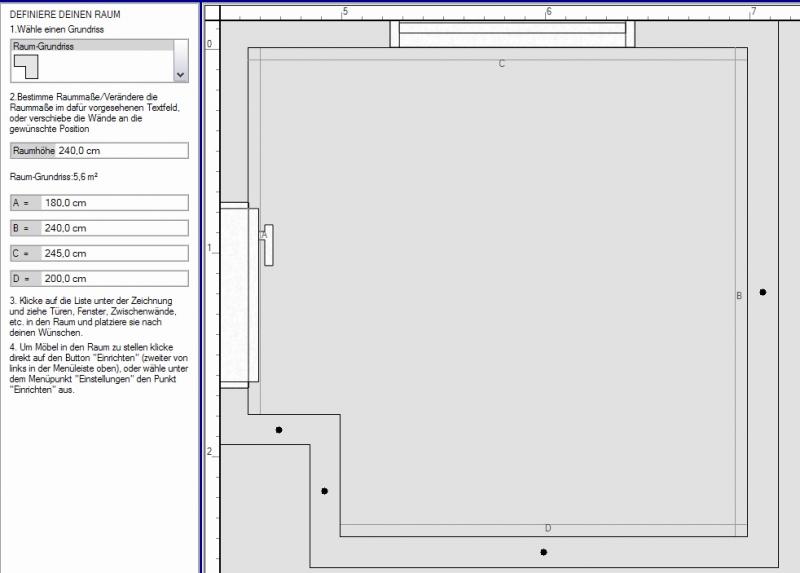Select the L-shaped floor plan thumbnail
This screenshot has width=800, height=573.
coord(25,66)
